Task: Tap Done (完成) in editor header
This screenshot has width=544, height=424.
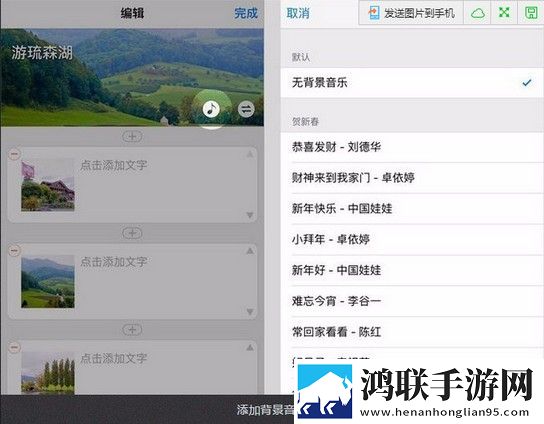Action: (x=246, y=13)
